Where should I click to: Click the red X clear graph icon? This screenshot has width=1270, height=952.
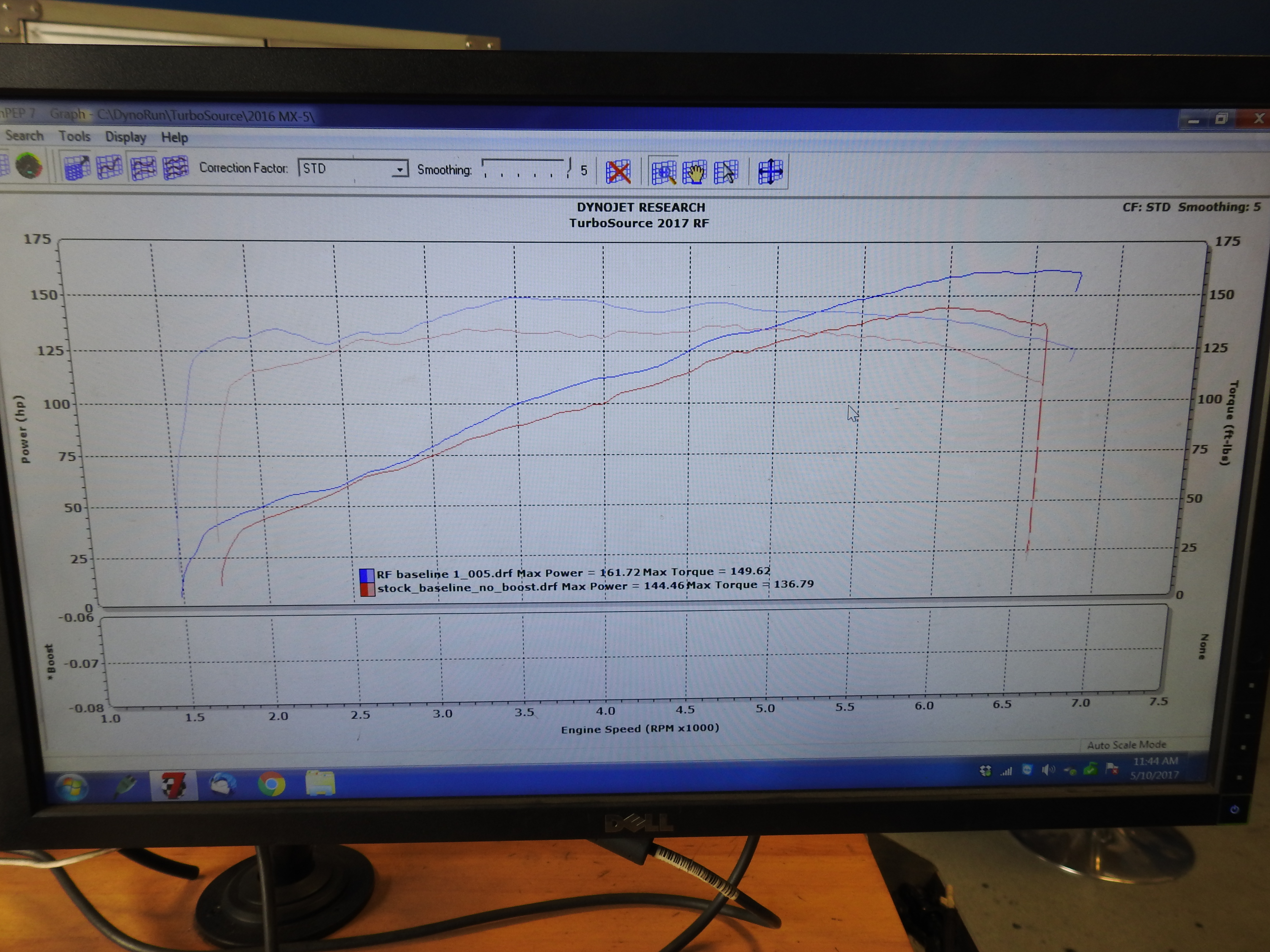pyautogui.click(x=618, y=172)
